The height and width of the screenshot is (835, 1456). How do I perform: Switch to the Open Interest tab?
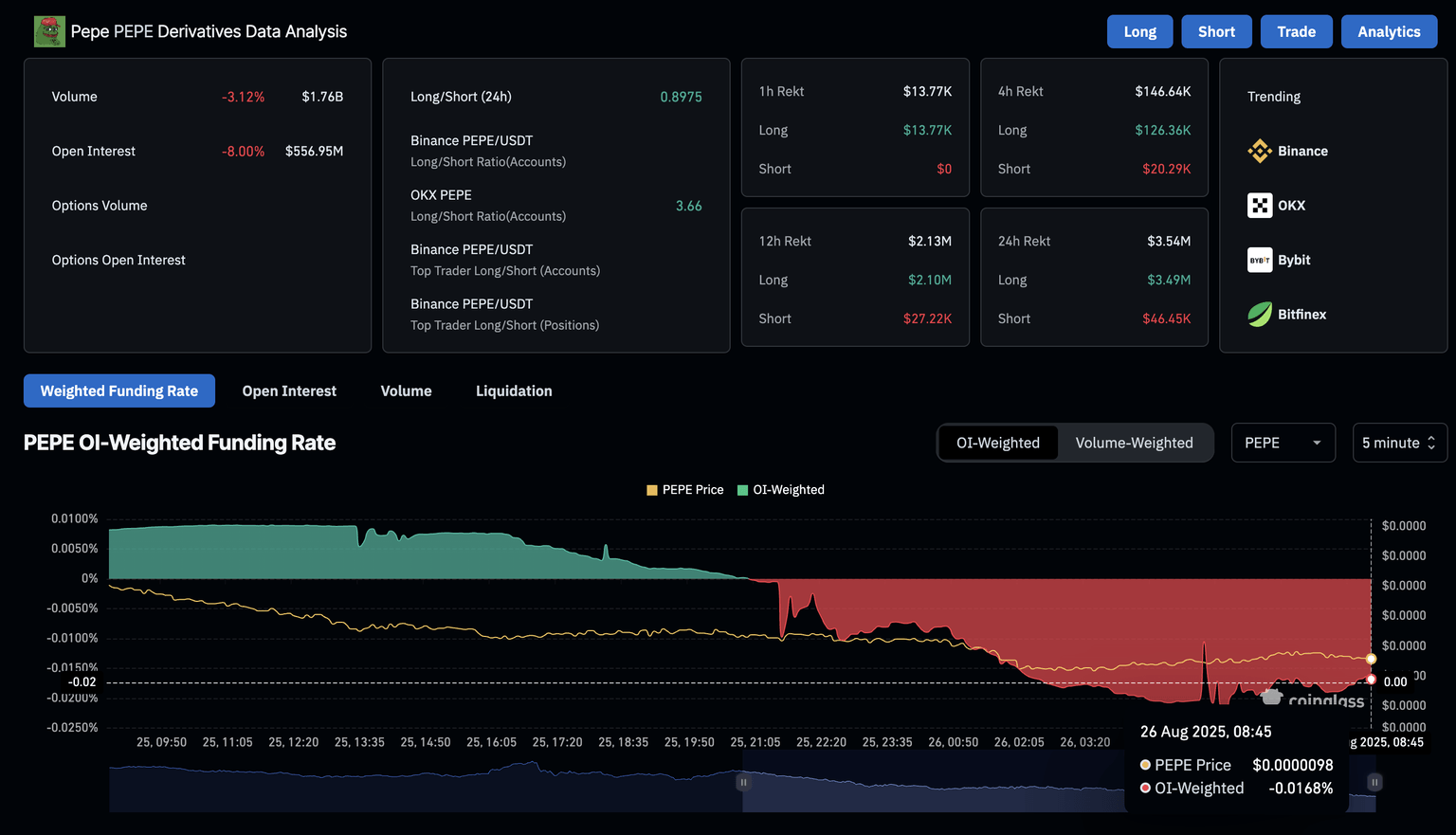point(289,391)
